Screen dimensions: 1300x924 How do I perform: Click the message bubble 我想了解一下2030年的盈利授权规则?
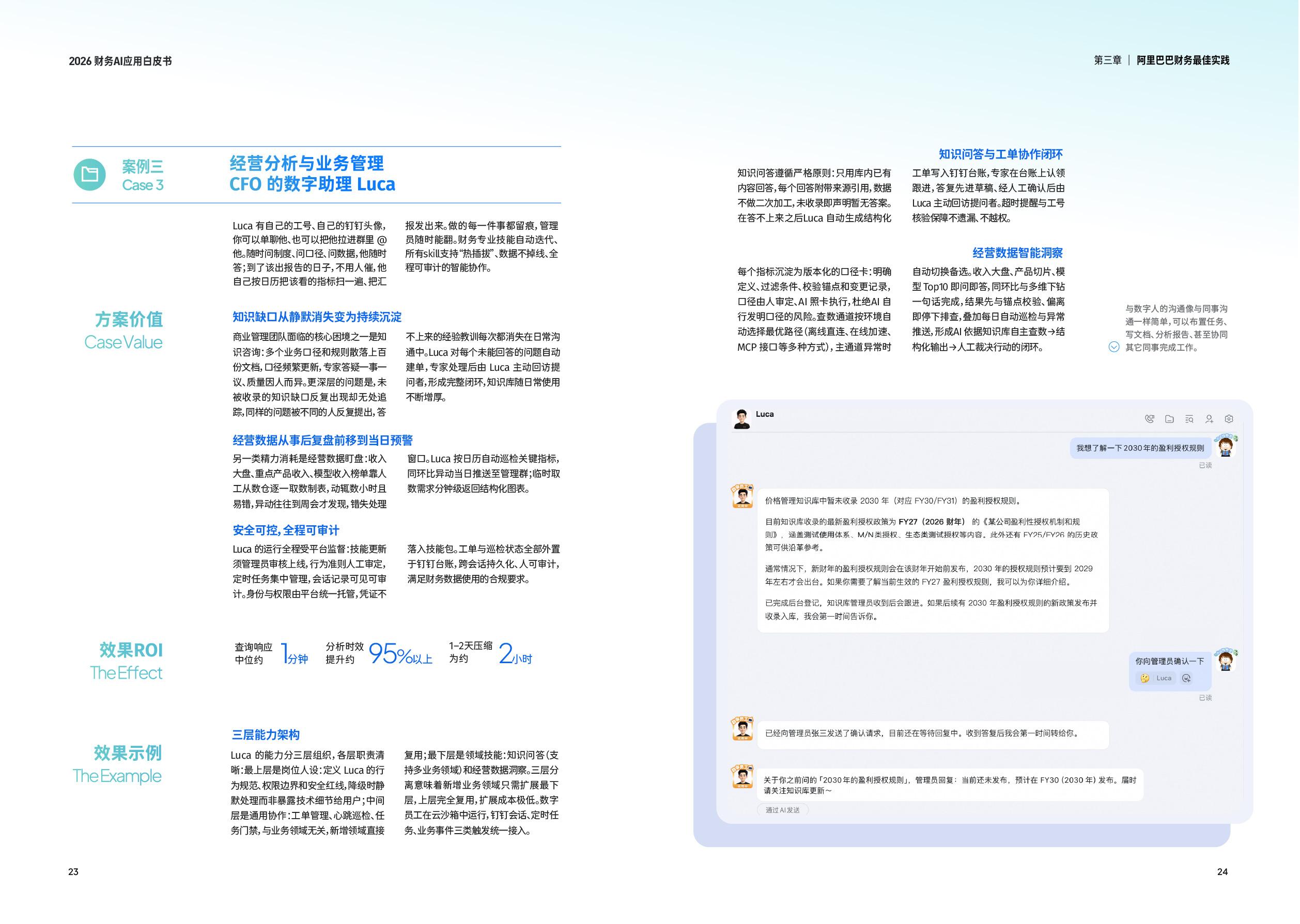coord(1140,448)
